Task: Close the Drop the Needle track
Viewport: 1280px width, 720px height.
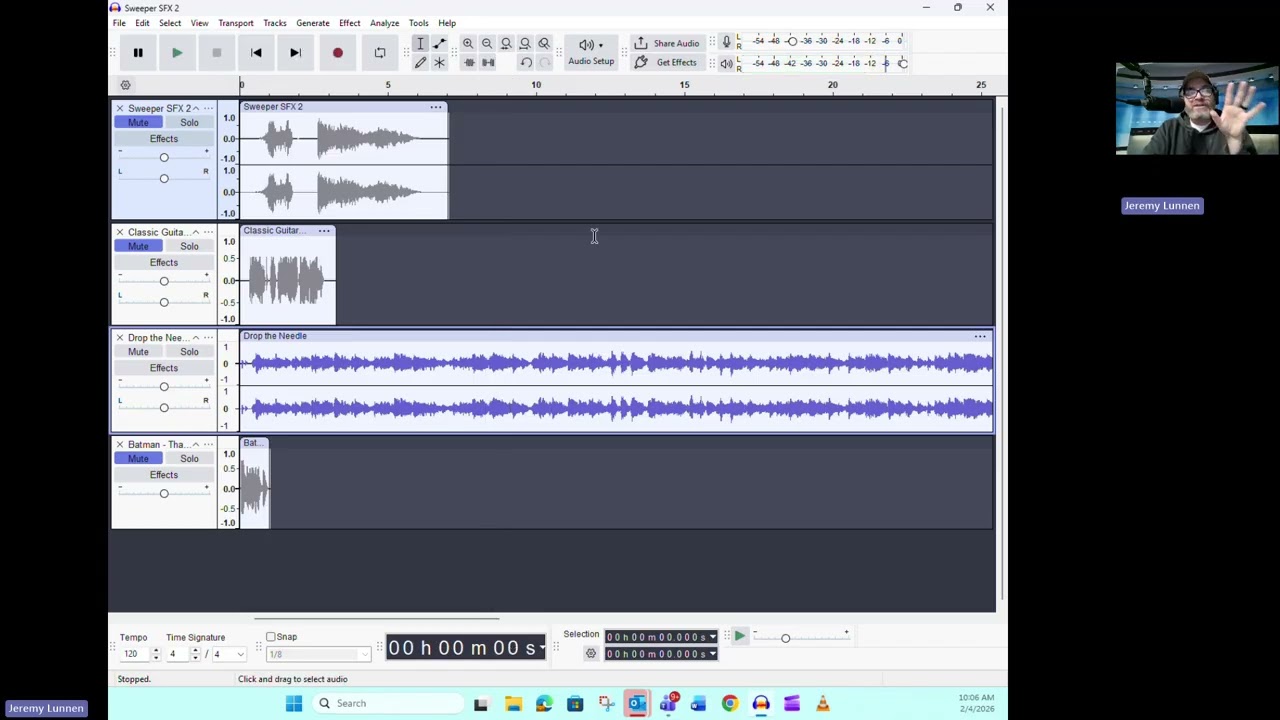Action: [x=120, y=338]
